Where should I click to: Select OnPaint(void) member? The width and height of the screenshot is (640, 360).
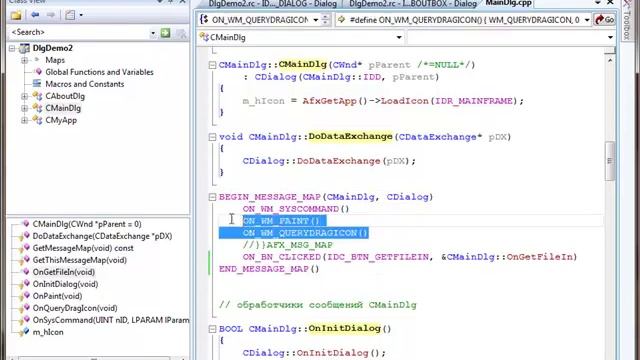pyautogui.click(x=57, y=296)
